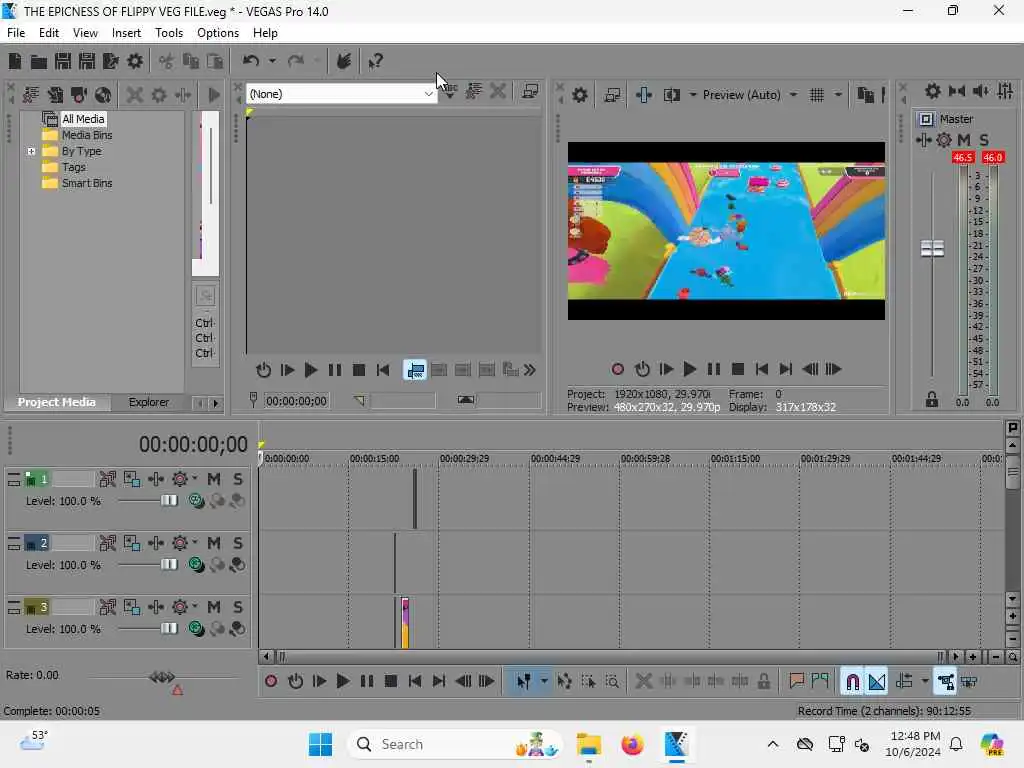
Task: Select the Smart Bins folder
Action: coord(87,184)
